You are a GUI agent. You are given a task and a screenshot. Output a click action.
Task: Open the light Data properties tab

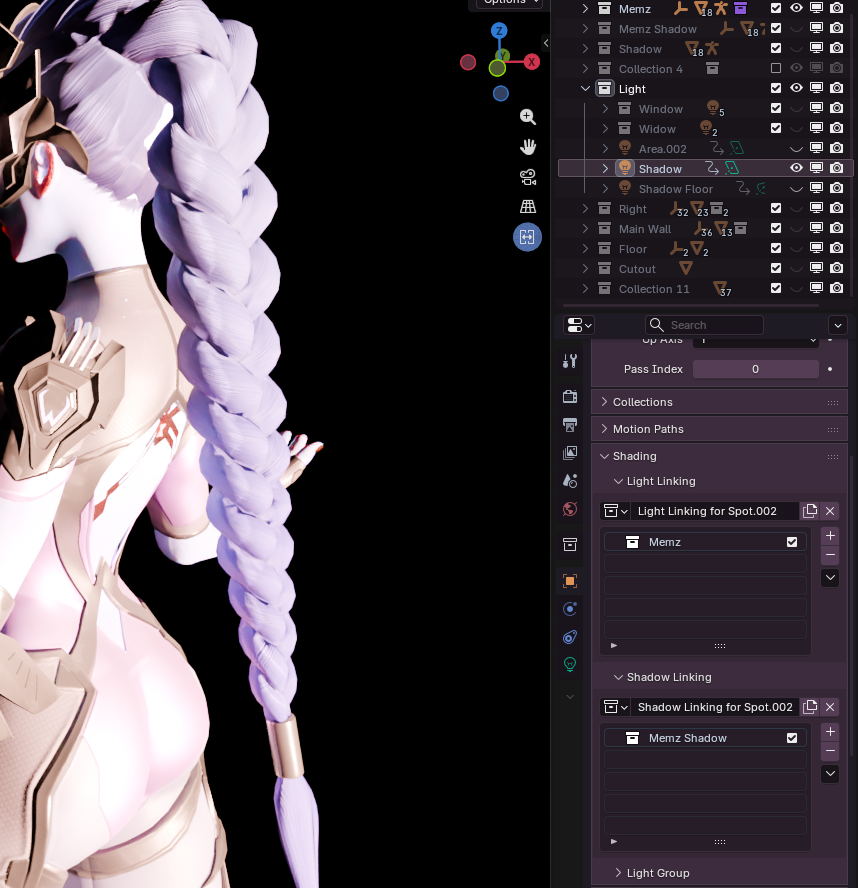[570, 664]
